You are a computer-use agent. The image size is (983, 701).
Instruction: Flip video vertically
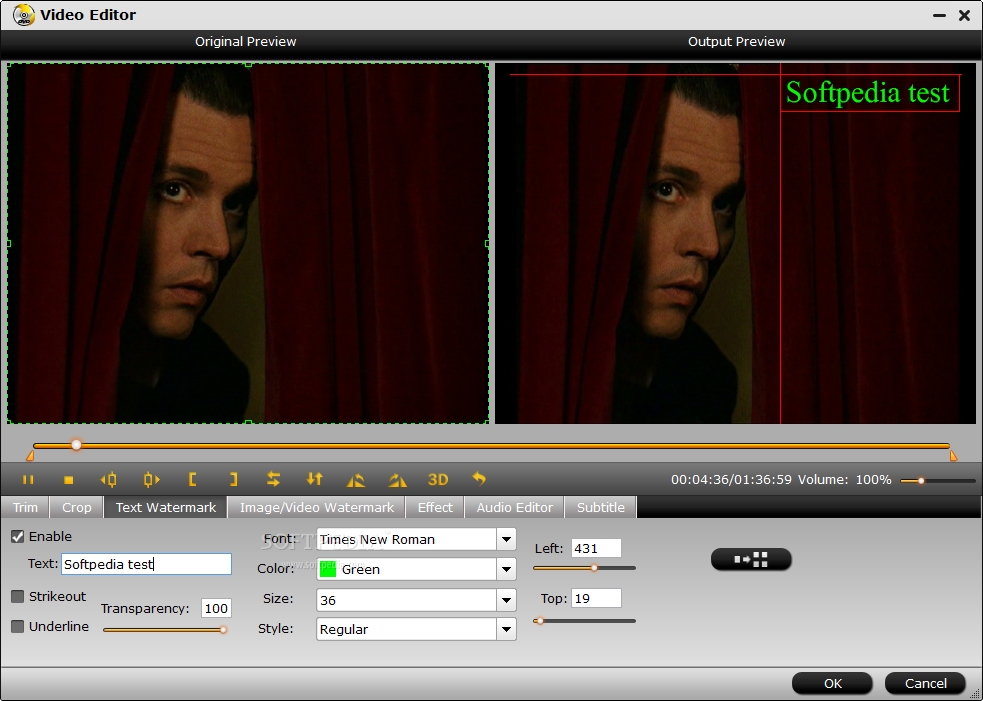[x=315, y=480]
